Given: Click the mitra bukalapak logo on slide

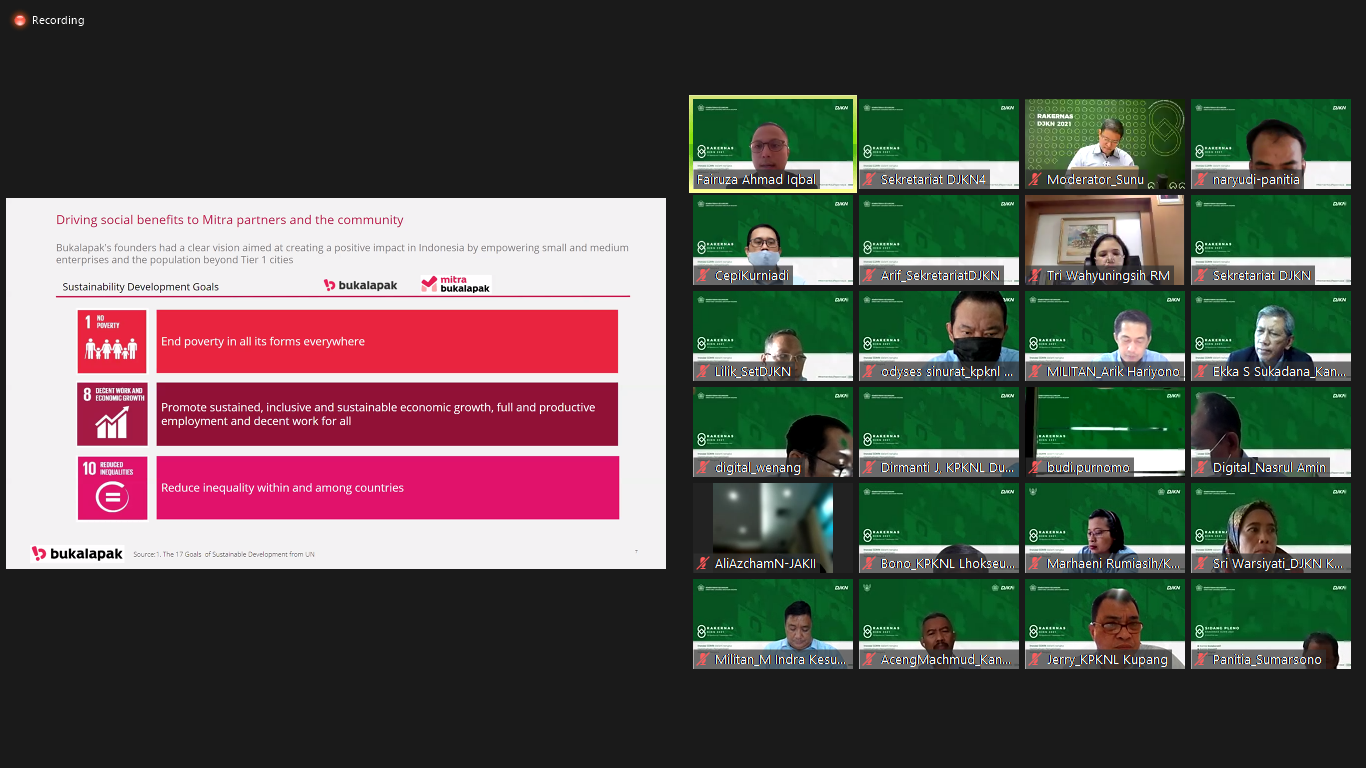Looking at the screenshot, I should click(456, 284).
